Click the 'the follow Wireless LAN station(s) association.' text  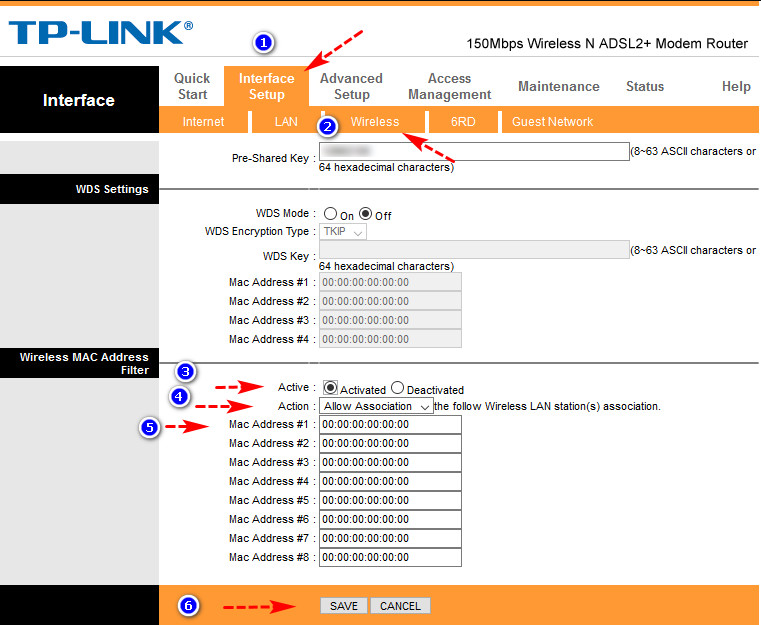click(x=547, y=406)
